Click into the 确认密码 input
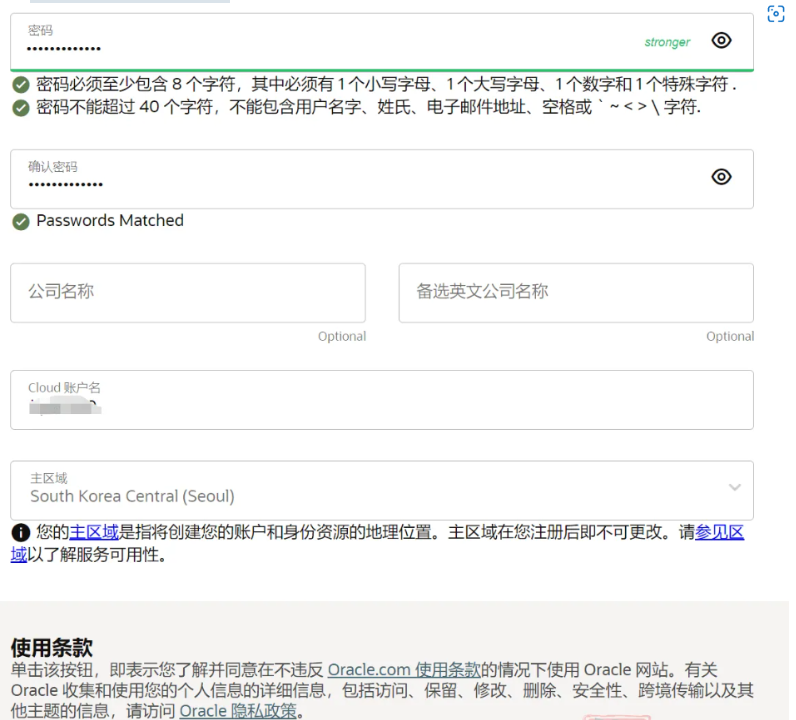This screenshot has width=796, height=720. click(300, 184)
